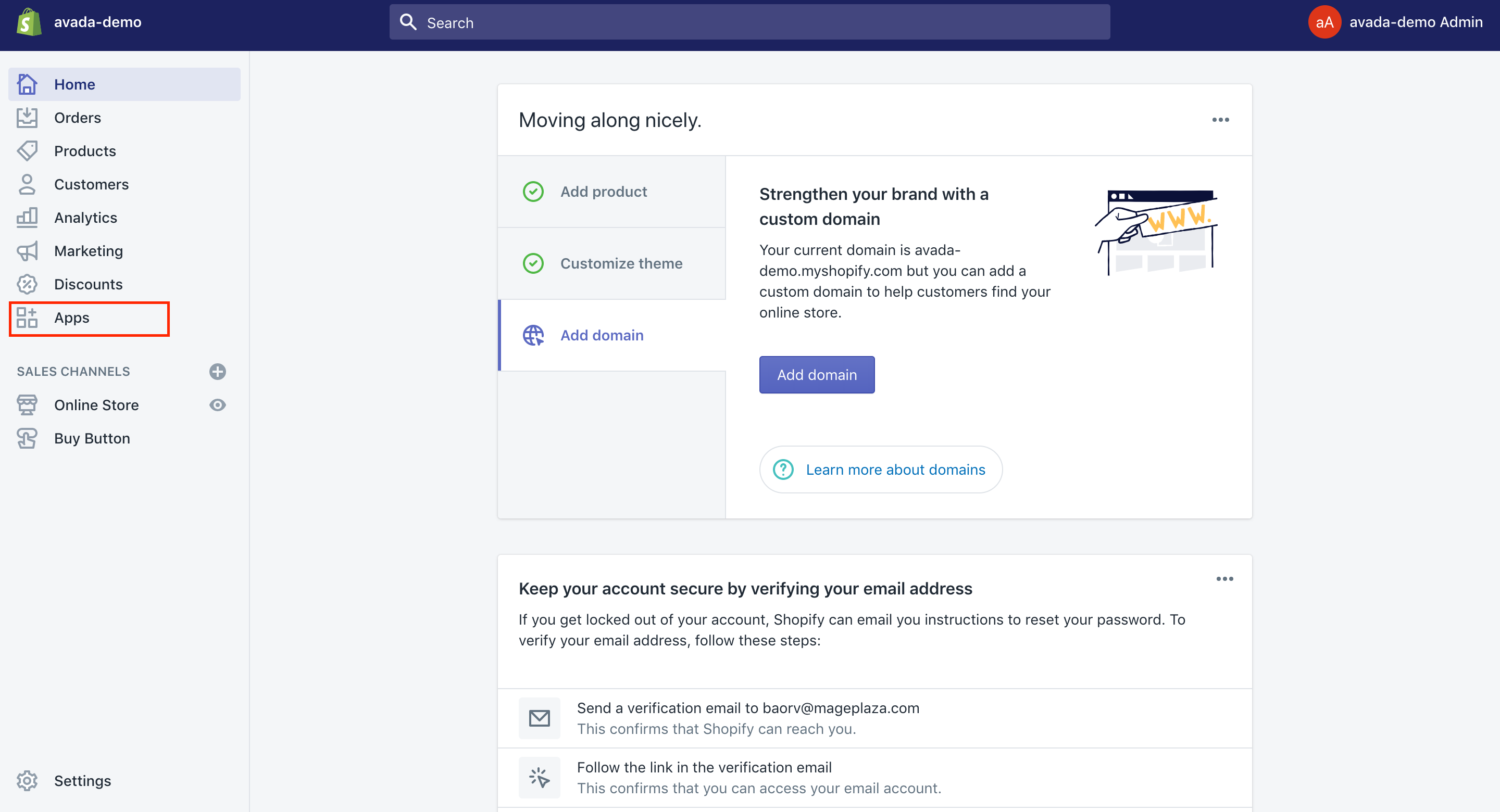
Task: Click the globe icon beside Add domain
Action: click(533, 335)
